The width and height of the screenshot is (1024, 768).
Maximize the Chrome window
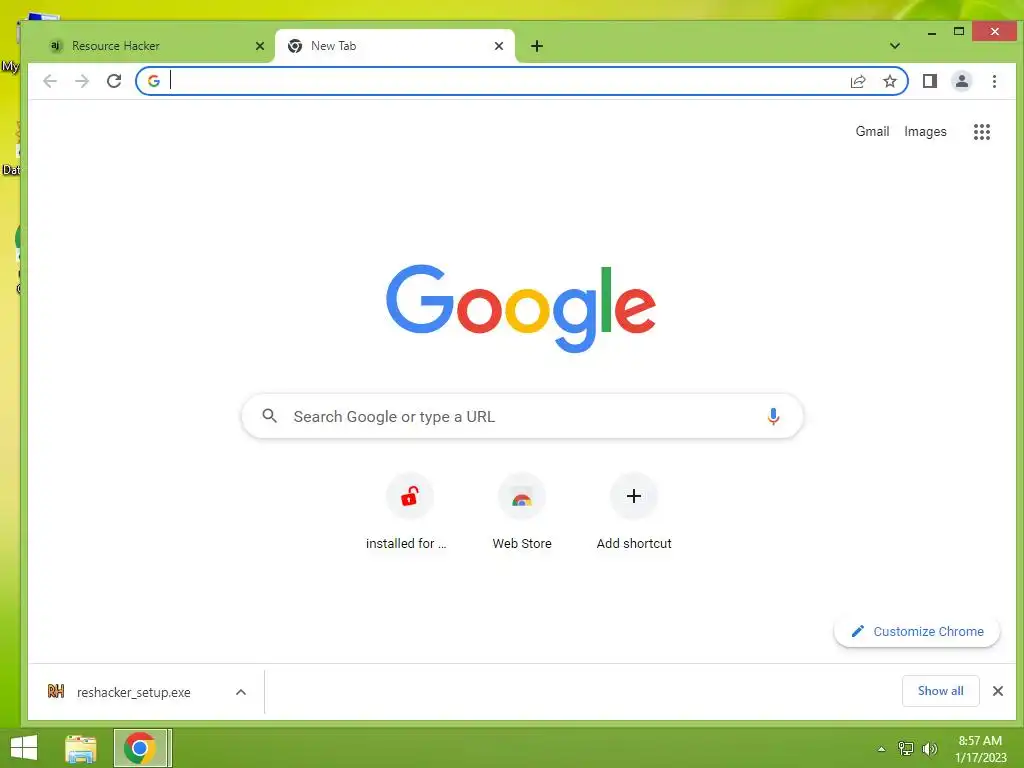click(959, 32)
